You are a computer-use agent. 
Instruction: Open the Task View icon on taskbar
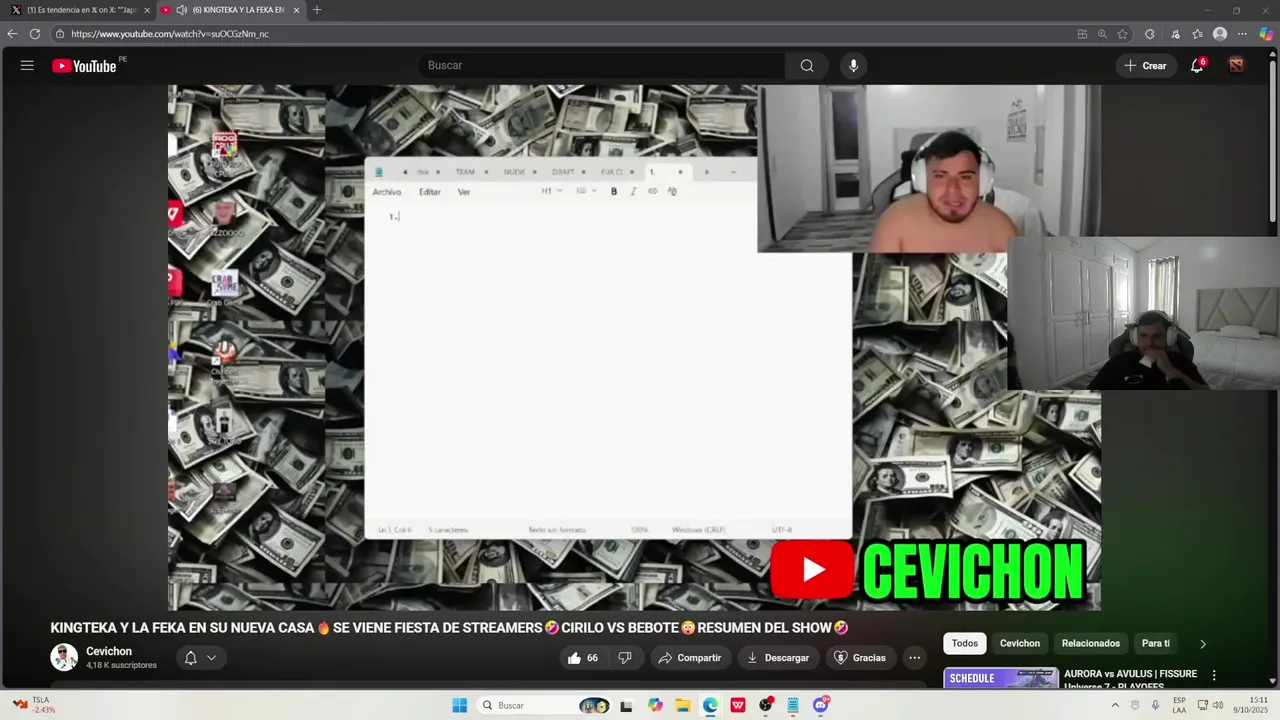pos(626,705)
